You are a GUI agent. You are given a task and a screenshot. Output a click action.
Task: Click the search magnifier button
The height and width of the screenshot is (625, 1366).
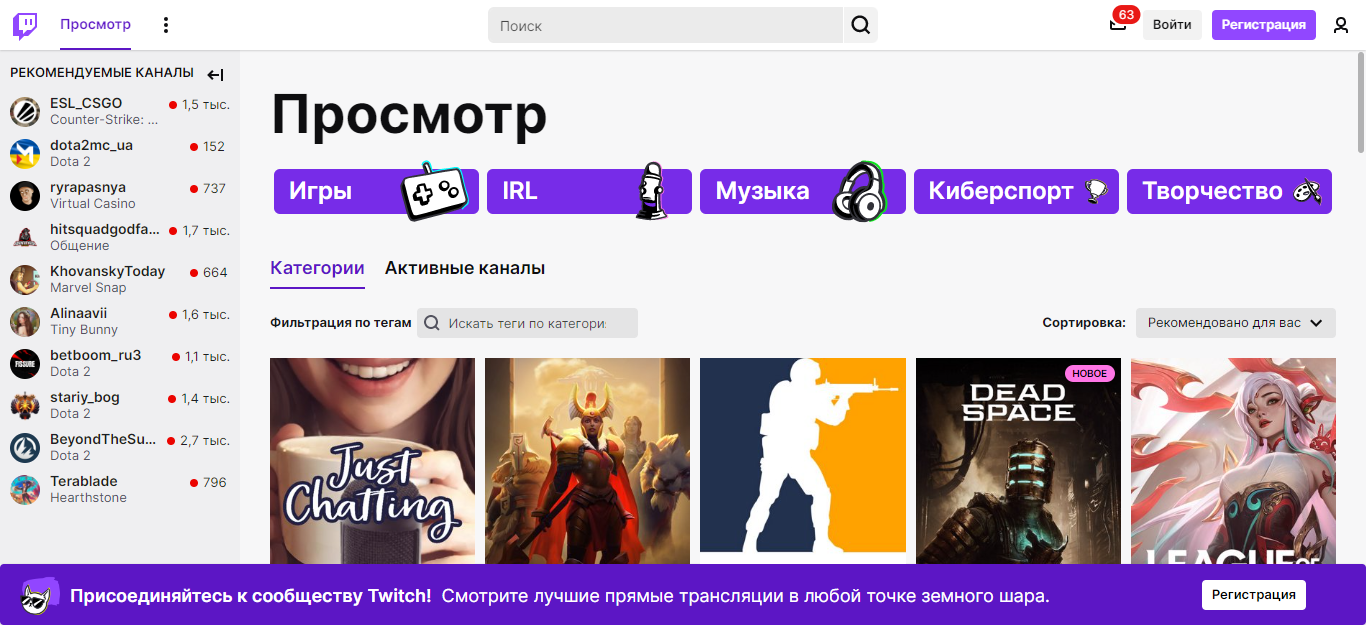tap(860, 25)
